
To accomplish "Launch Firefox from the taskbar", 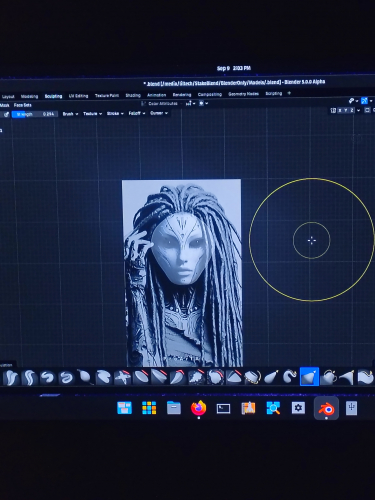I will tap(199, 408).
